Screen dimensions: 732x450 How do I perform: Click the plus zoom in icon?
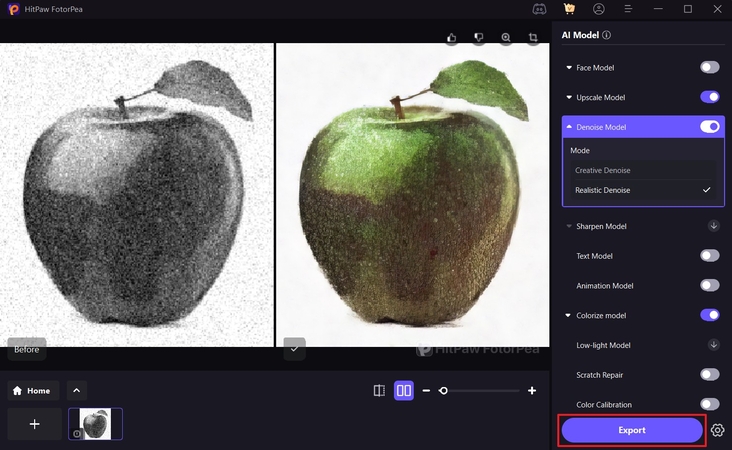tap(532, 391)
